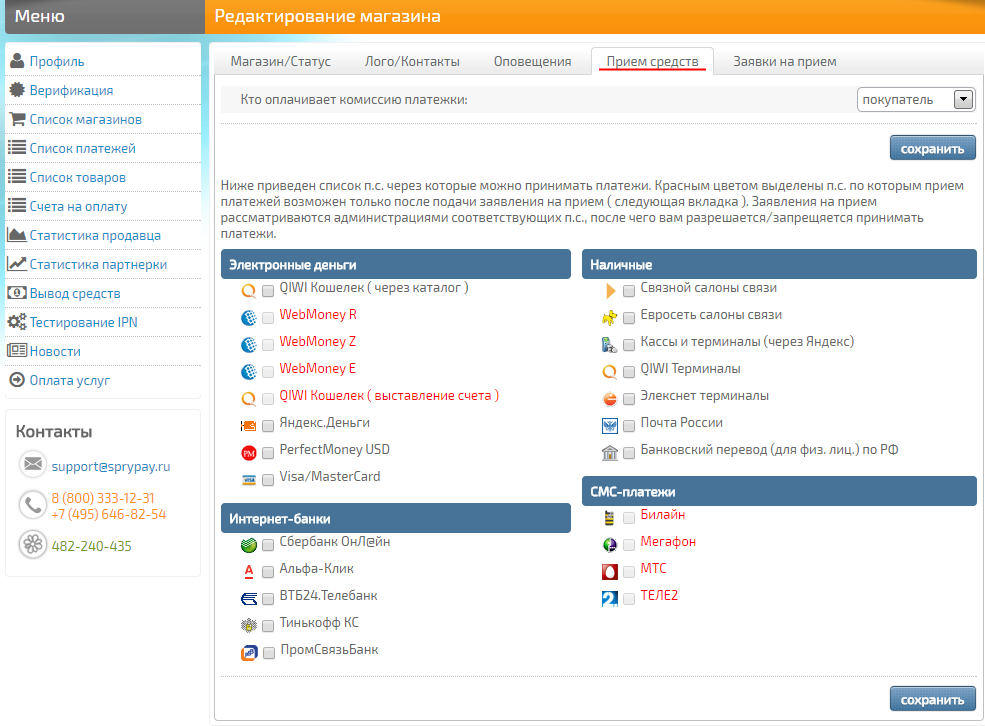Screen dimensions: 985x726
Task: Click the Альфа-Клик red A icon
Action: coord(249,571)
